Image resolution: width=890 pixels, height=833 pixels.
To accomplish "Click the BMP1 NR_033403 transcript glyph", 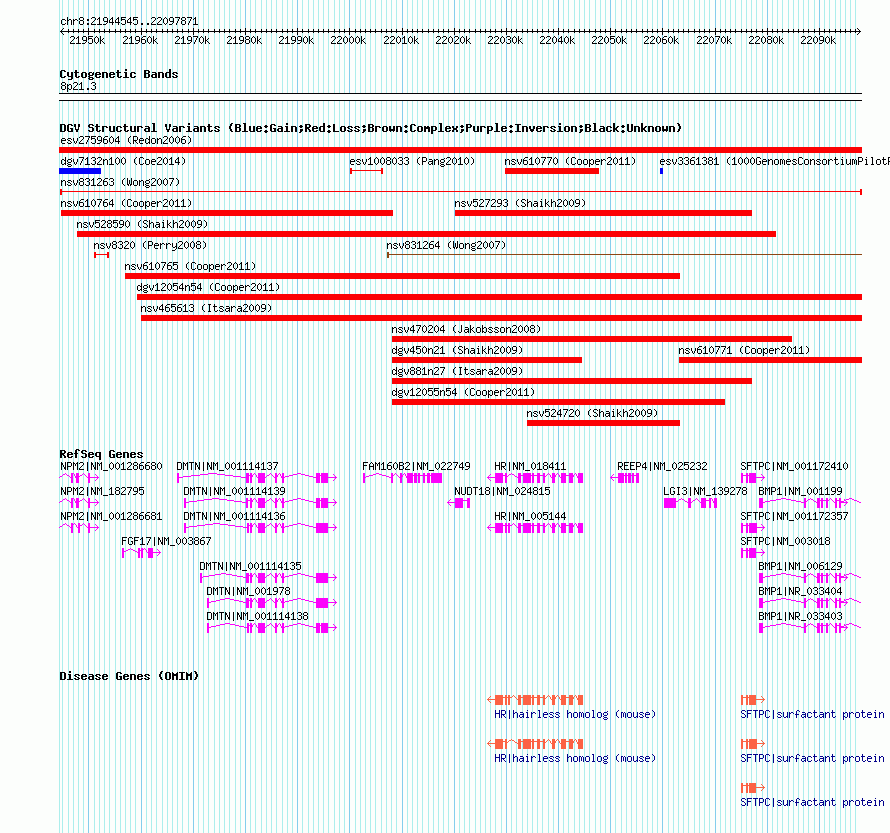I will pos(810,628).
